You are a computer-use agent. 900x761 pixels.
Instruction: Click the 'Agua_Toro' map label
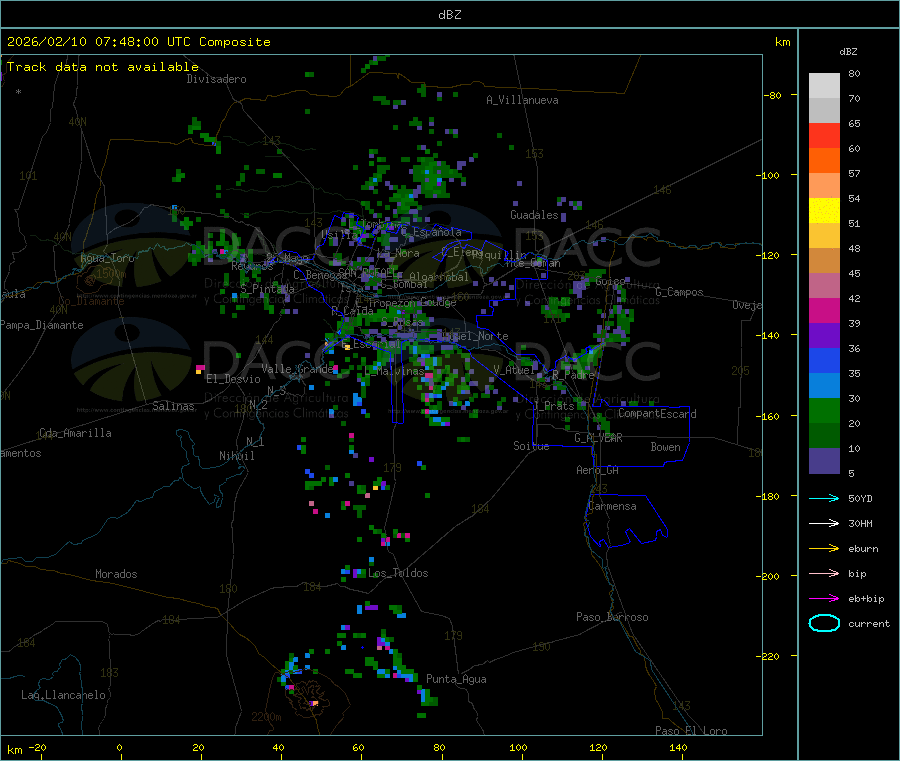[x=107, y=258]
